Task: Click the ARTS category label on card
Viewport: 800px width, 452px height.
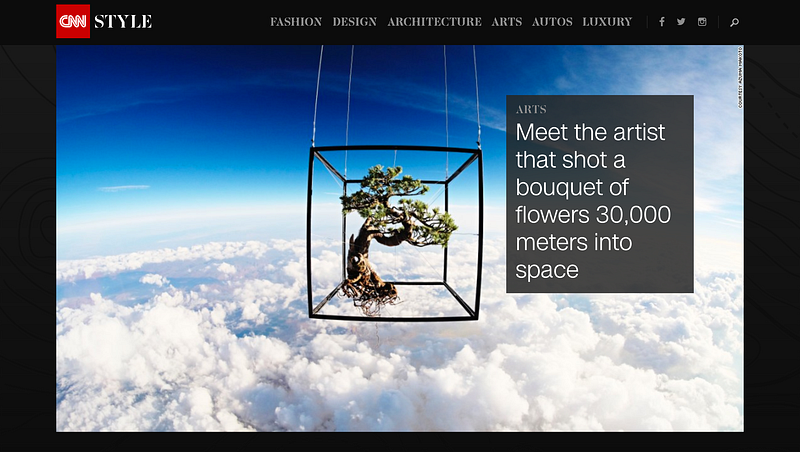Action: [531, 109]
